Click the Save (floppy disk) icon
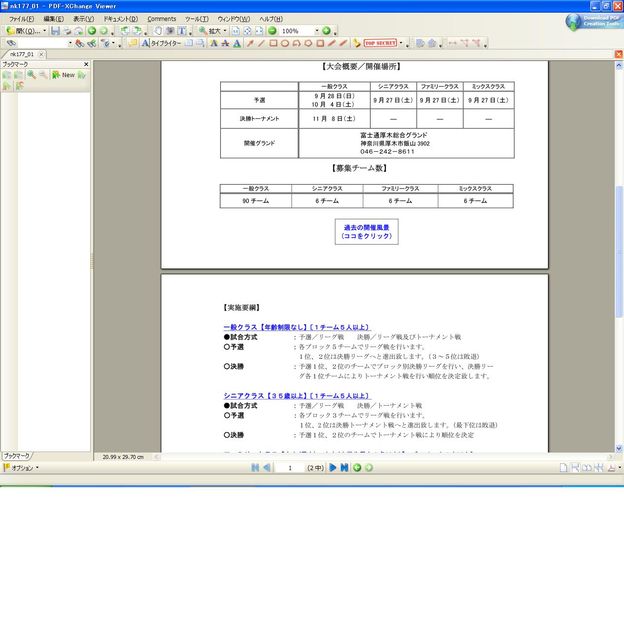Viewport: 624px width, 640px height. tap(55, 31)
